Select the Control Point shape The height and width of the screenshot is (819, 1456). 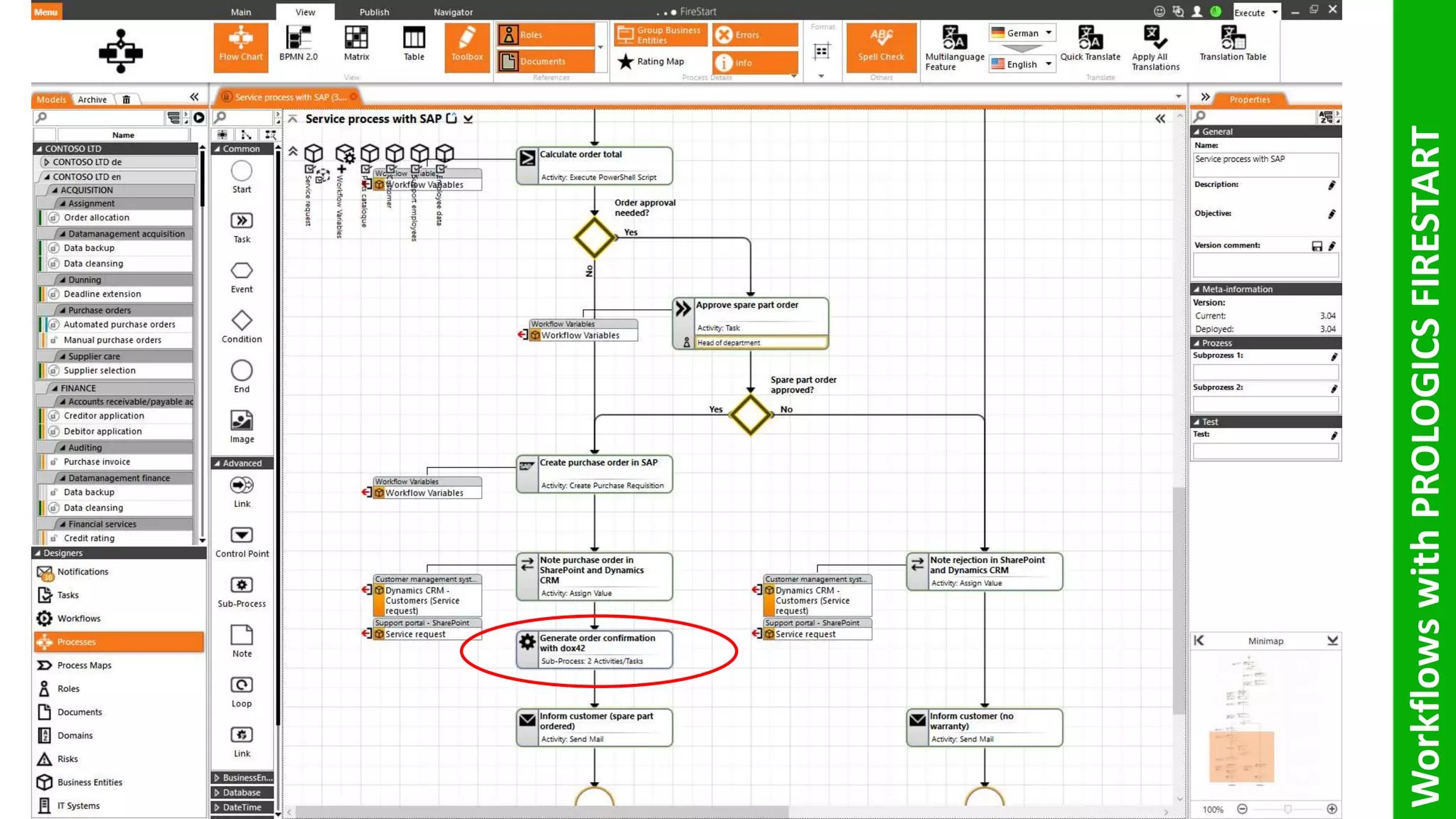(242, 541)
